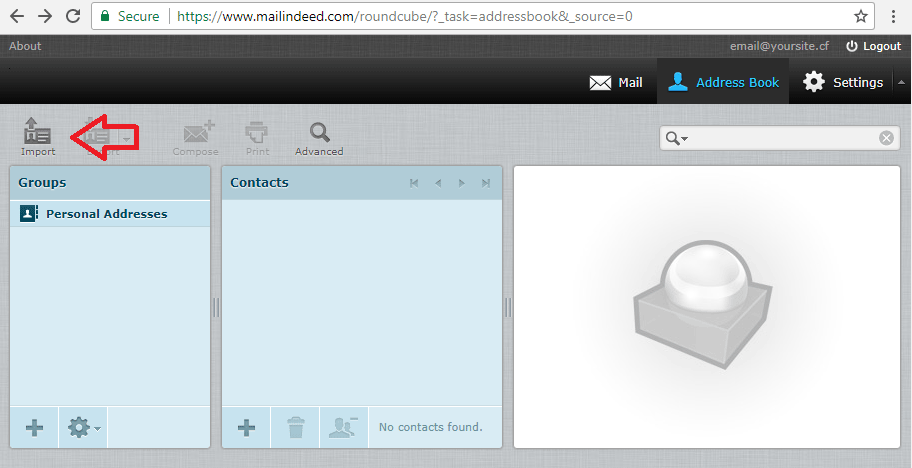The height and width of the screenshot is (468, 912).
Task: Click the Print toolbar icon
Action: 256,140
